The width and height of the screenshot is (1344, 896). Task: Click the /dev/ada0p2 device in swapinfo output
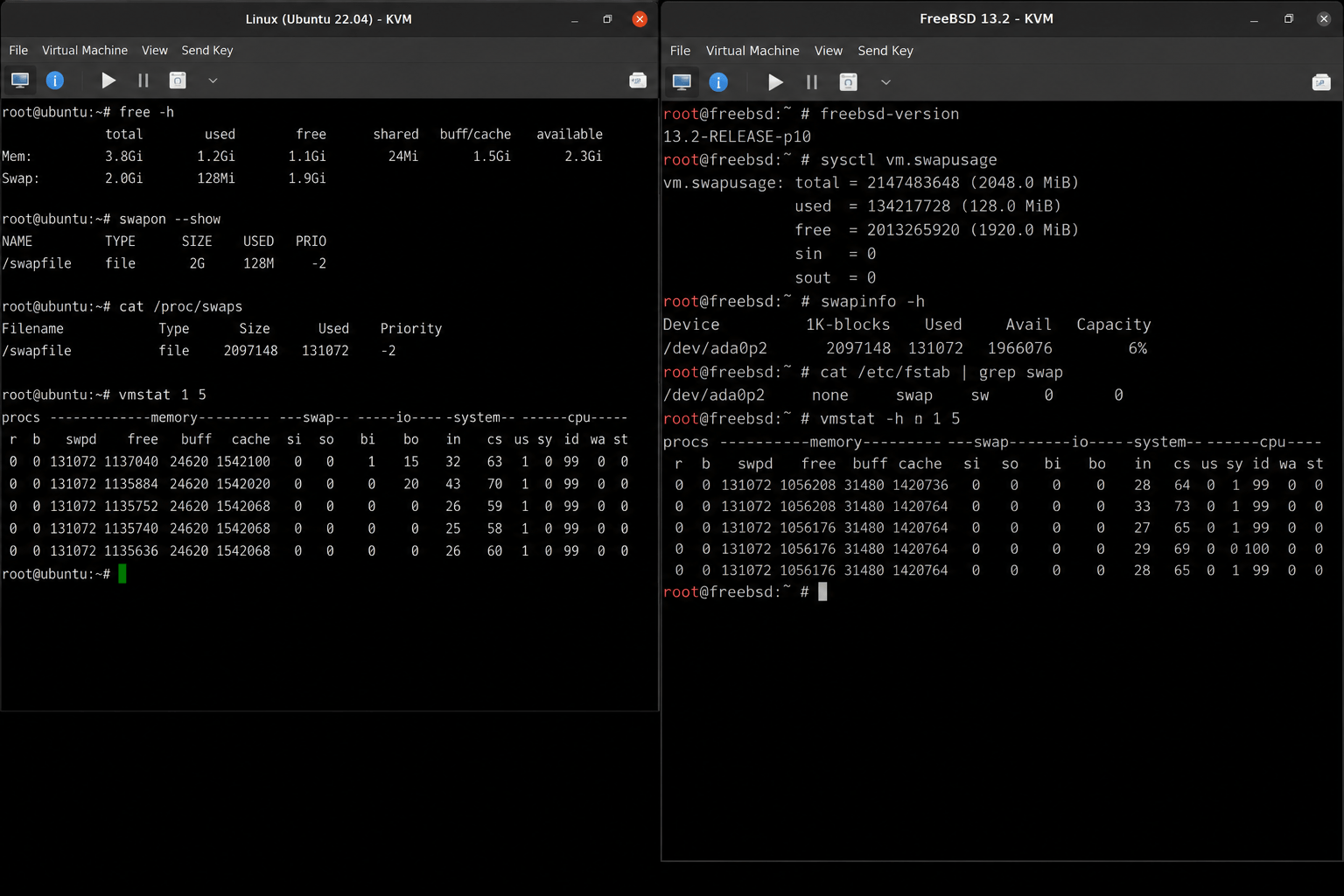pyautogui.click(x=715, y=348)
